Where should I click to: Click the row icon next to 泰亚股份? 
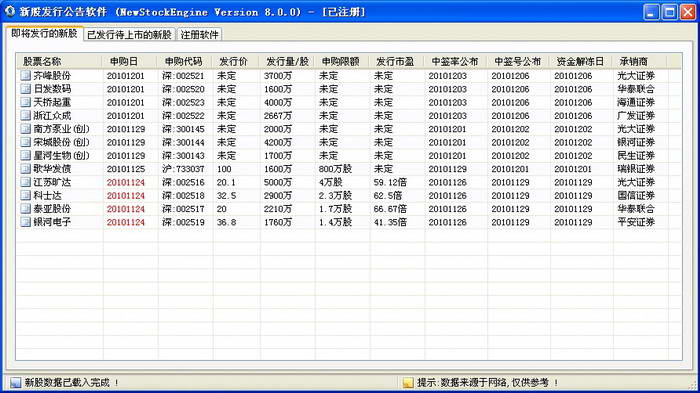25,209
